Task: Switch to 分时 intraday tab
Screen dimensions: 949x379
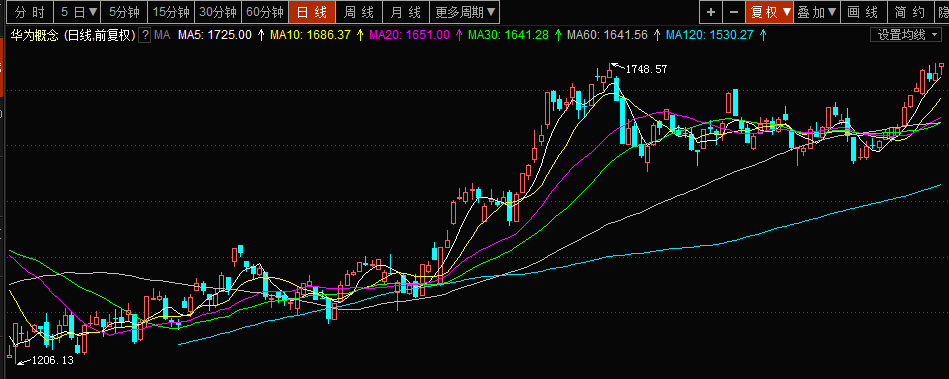Action: tap(29, 12)
